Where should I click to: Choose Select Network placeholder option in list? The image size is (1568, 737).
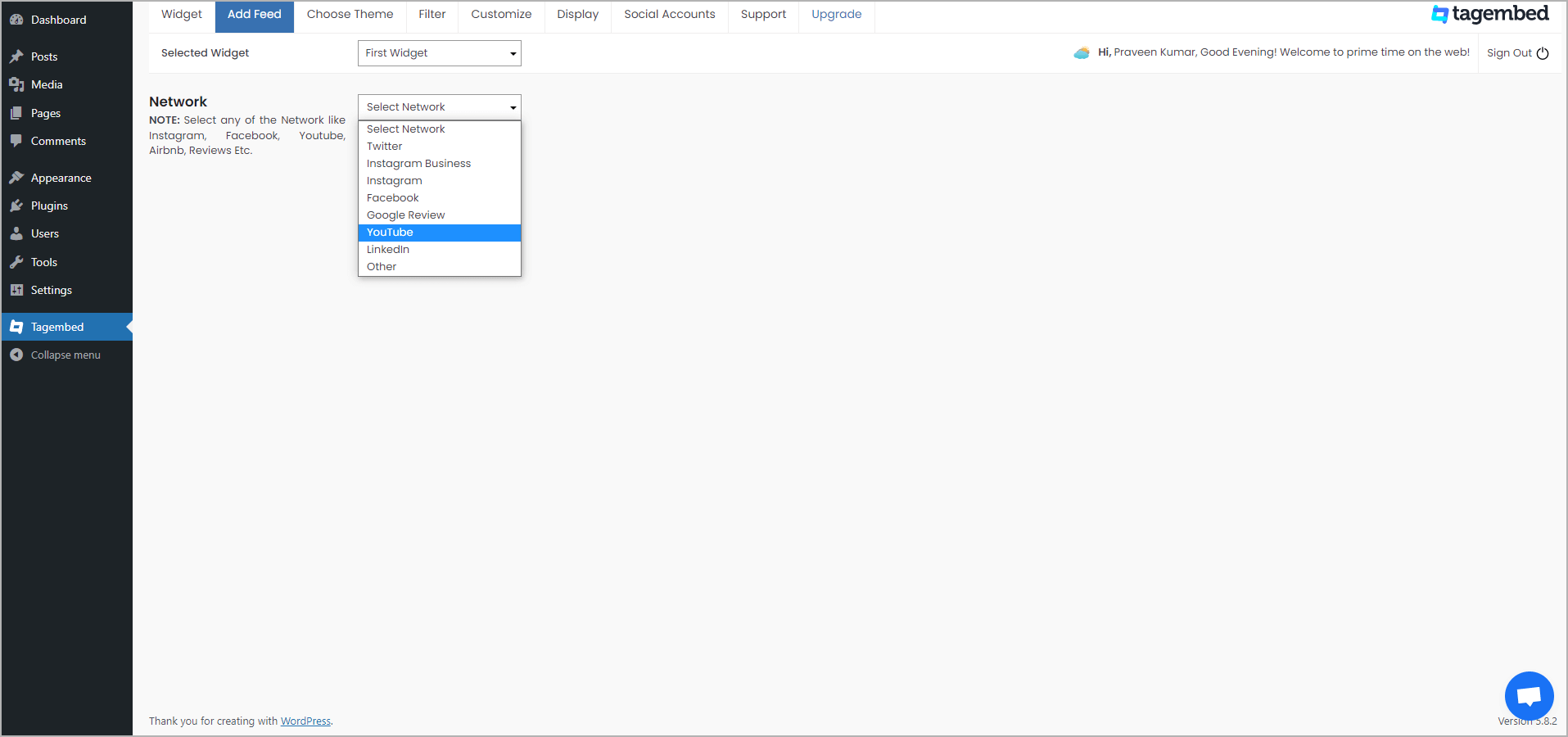(x=440, y=129)
